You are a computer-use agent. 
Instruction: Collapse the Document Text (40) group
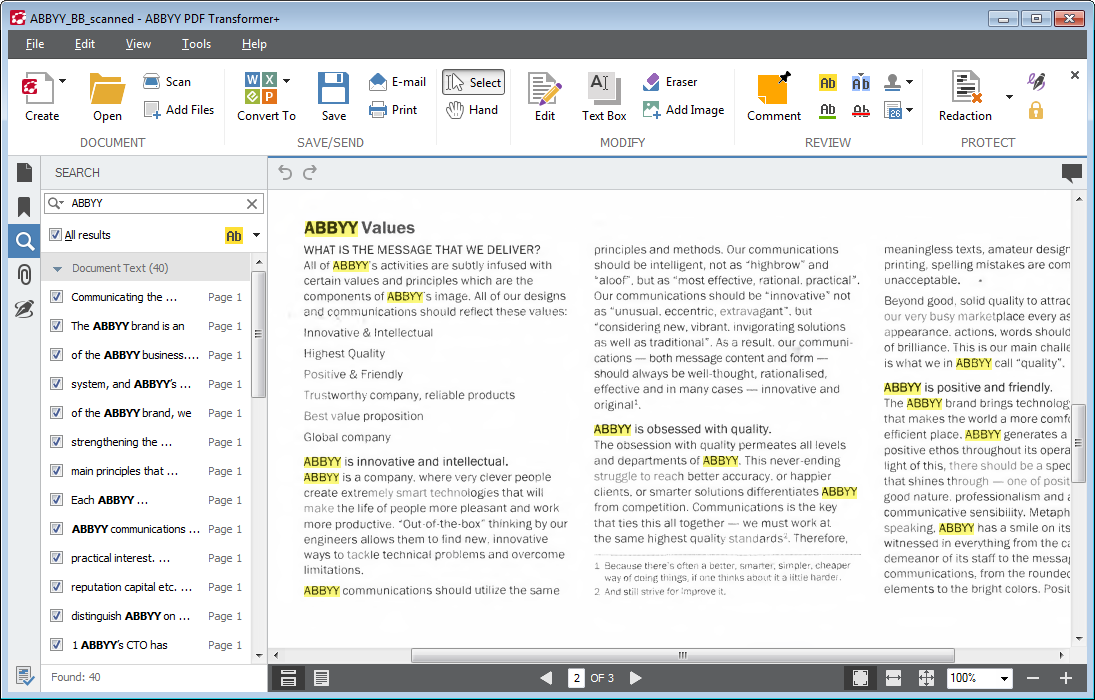coord(58,269)
